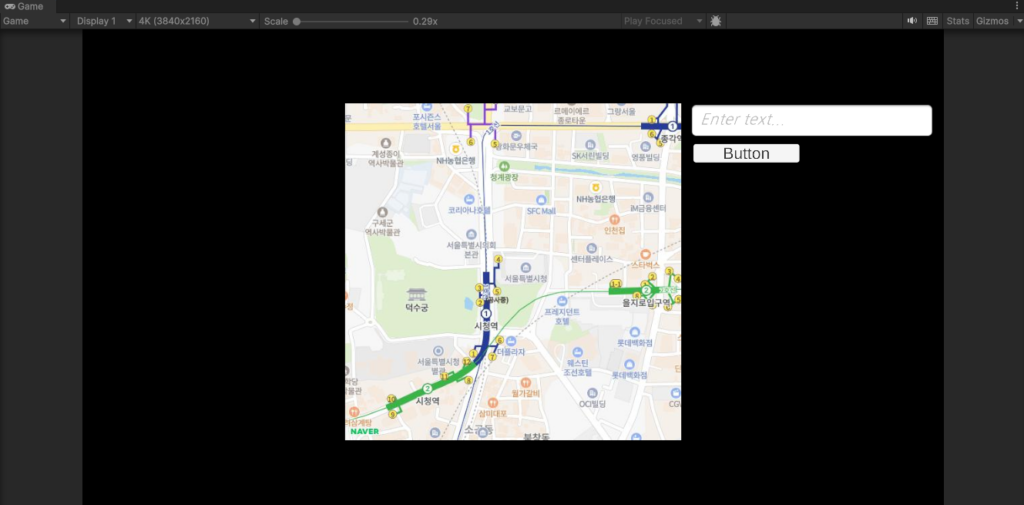
Task: Click the 웨스틴 조선호텔 hotel icon
Action: (x=578, y=352)
